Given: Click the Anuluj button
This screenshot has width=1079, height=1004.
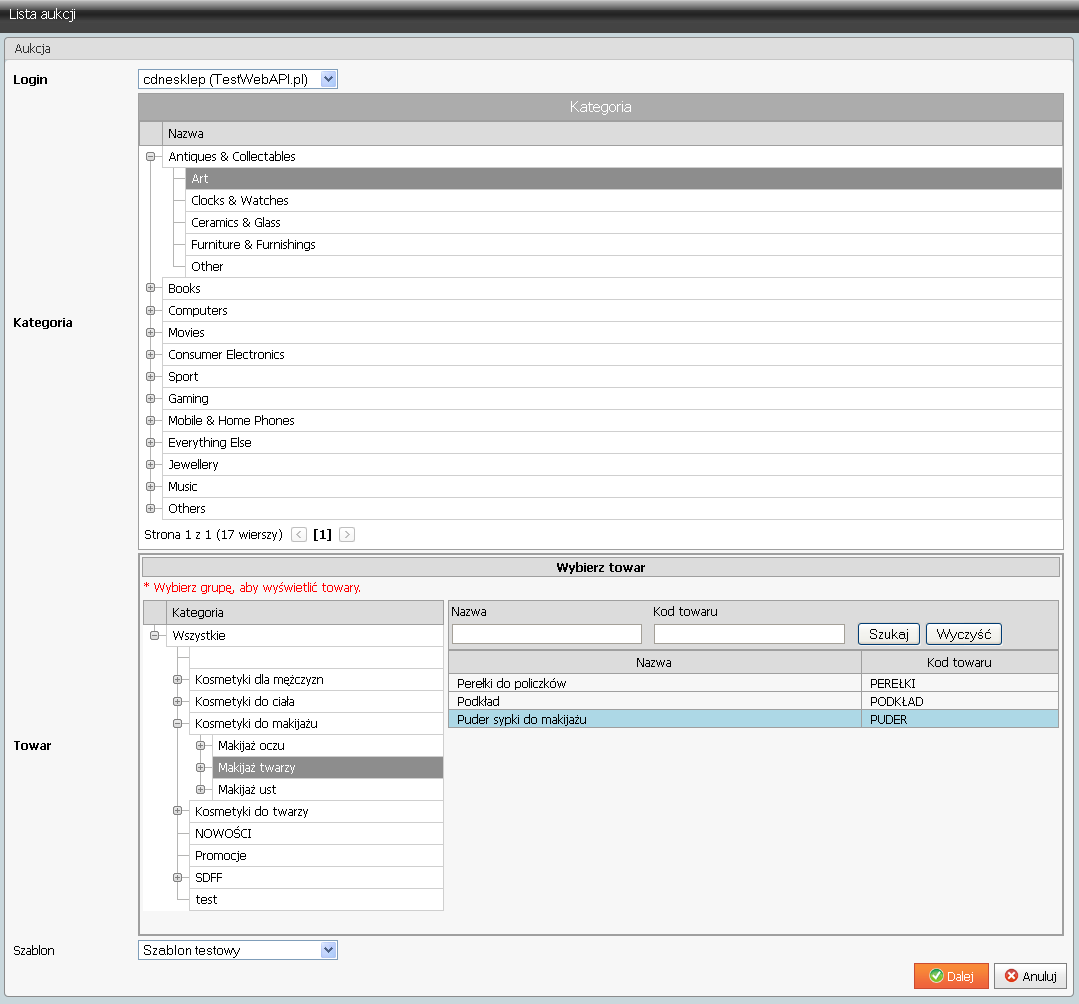Looking at the screenshot, I should pos(1030,976).
